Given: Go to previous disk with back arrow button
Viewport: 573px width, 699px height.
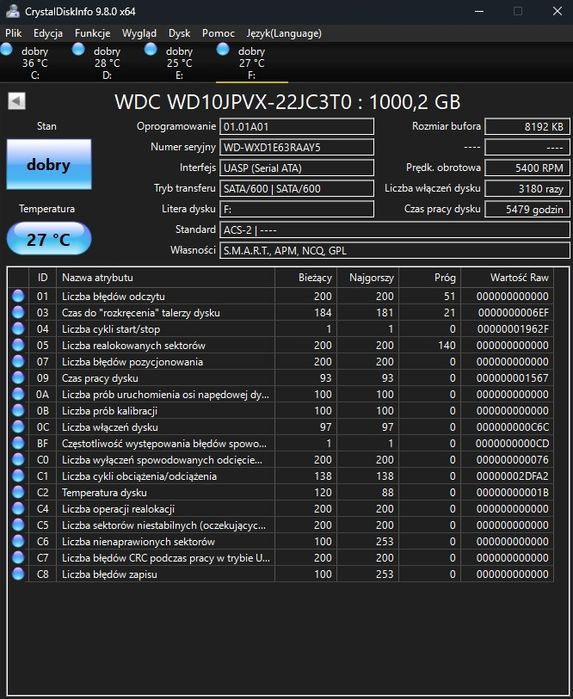Looking at the screenshot, I should (17, 101).
